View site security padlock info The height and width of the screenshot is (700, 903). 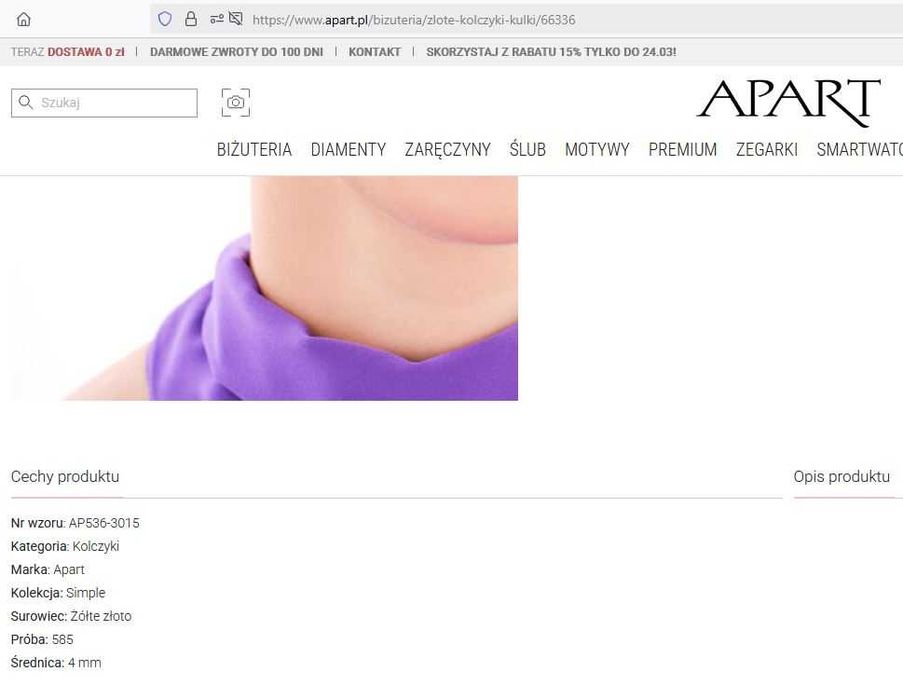point(191,19)
